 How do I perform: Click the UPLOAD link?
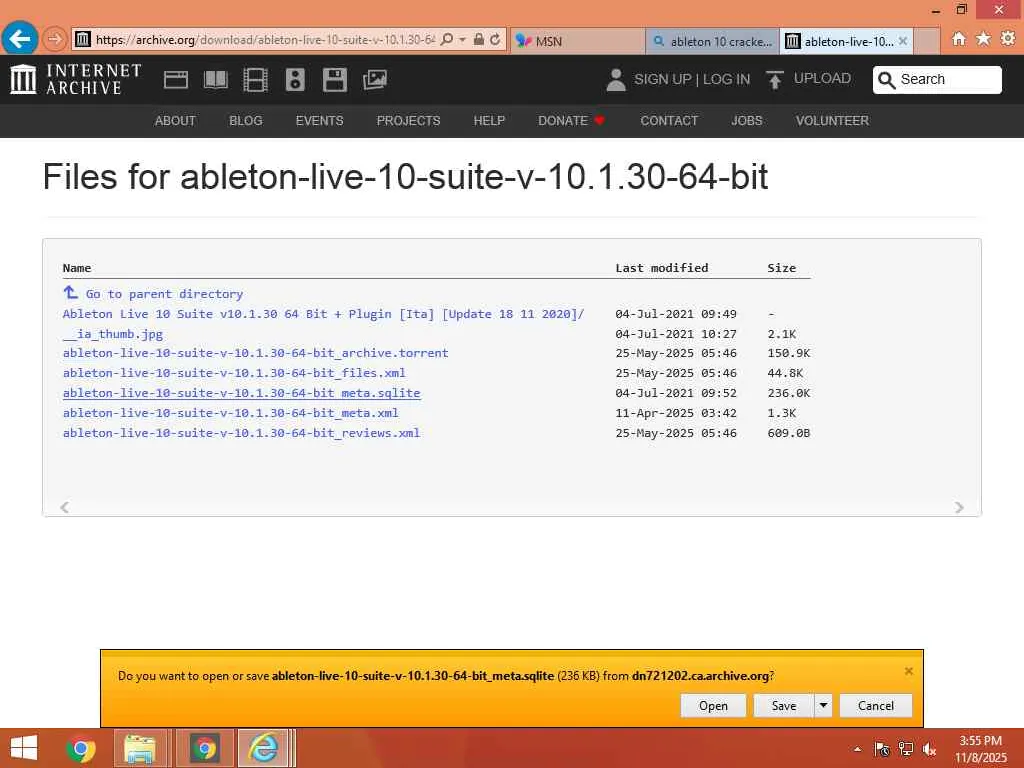[x=822, y=78]
